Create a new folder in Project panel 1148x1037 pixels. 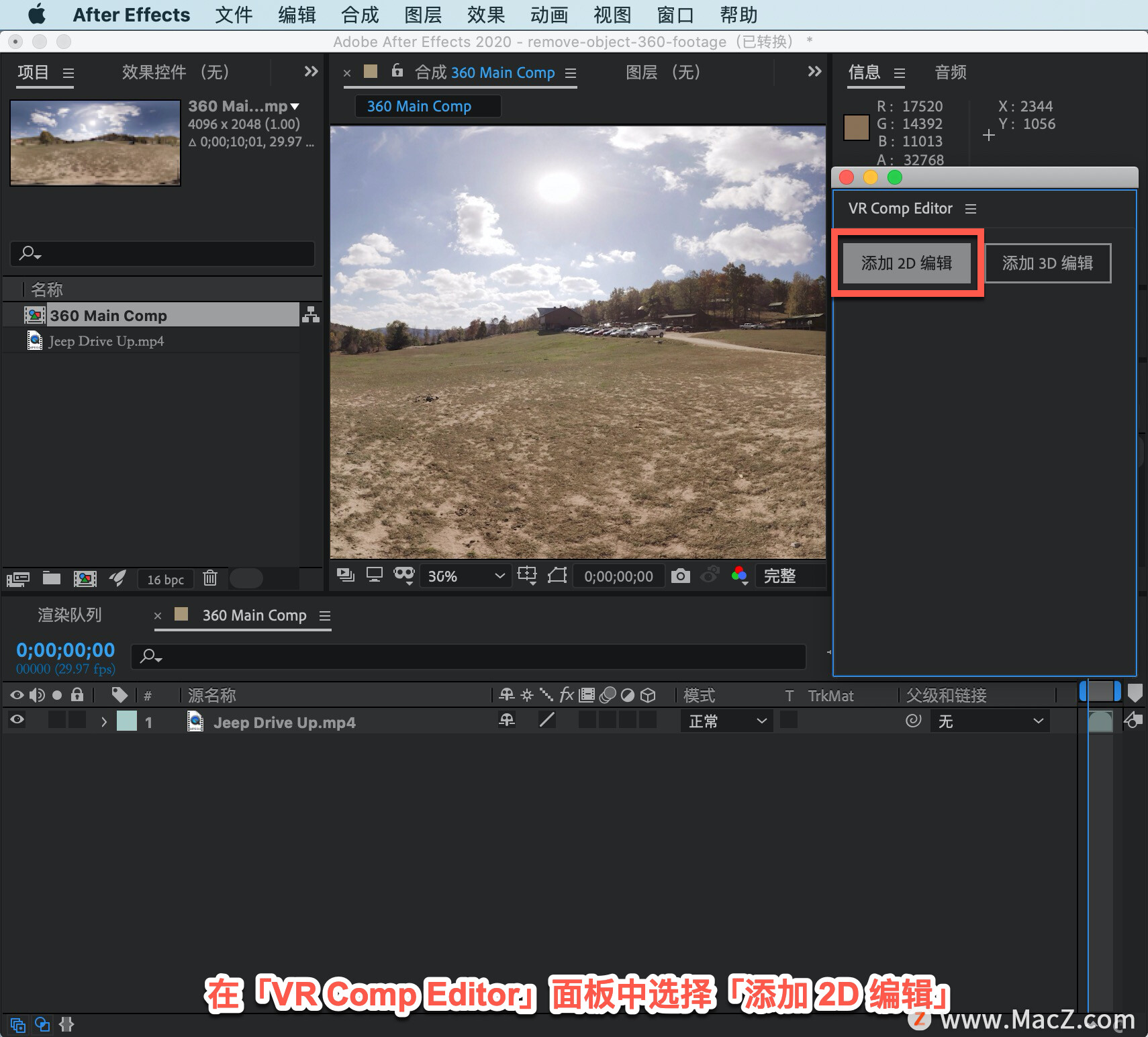pyautogui.click(x=52, y=578)
